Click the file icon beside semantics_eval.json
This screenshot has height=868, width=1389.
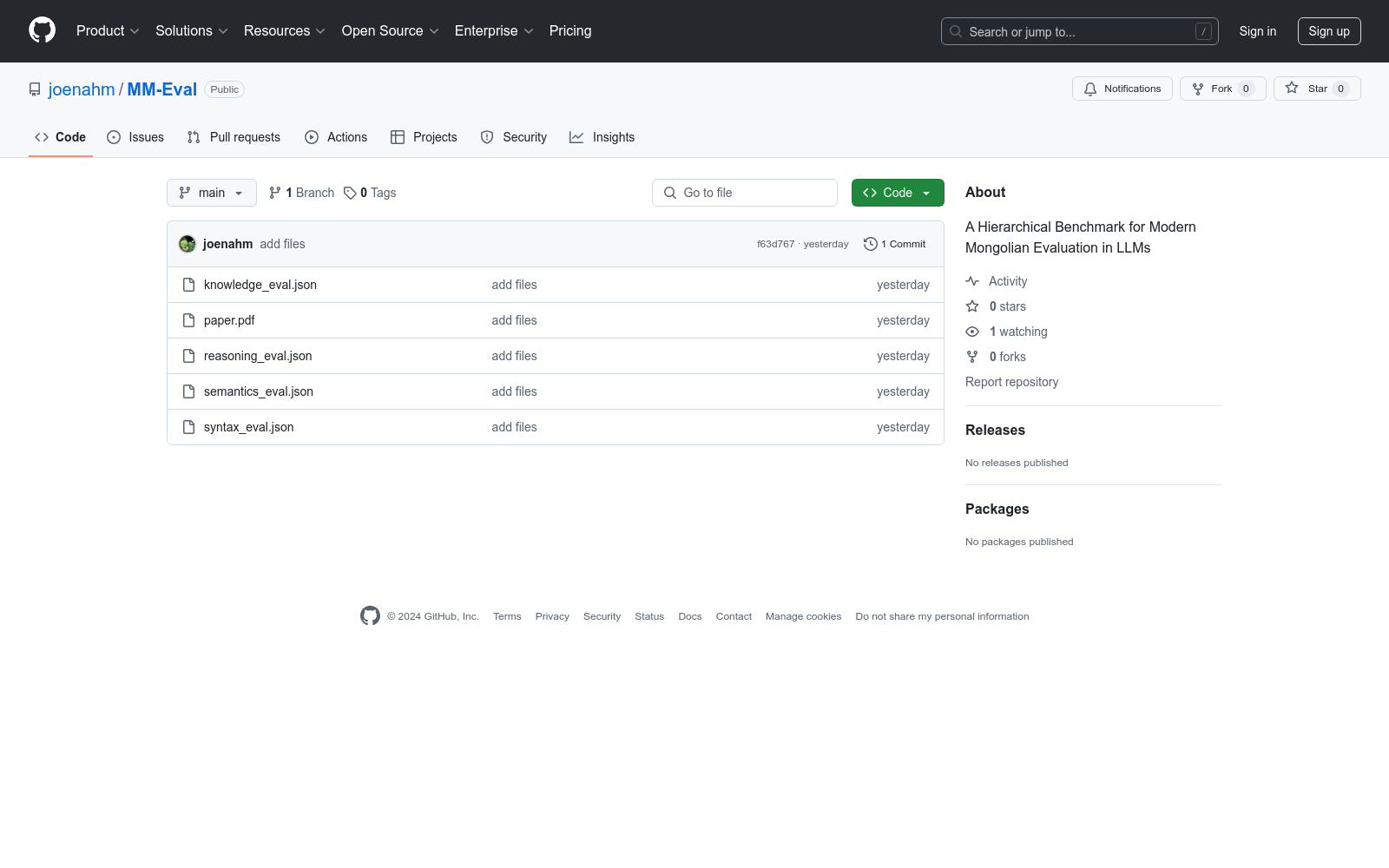click(x=188, y=391)
